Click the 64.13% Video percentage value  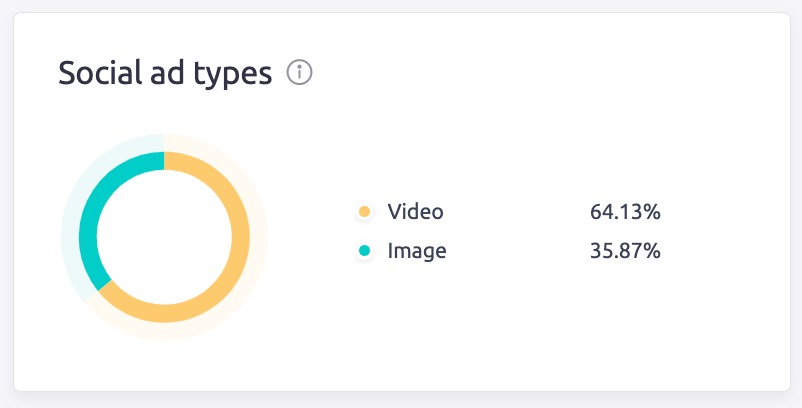tap(625, 212)
